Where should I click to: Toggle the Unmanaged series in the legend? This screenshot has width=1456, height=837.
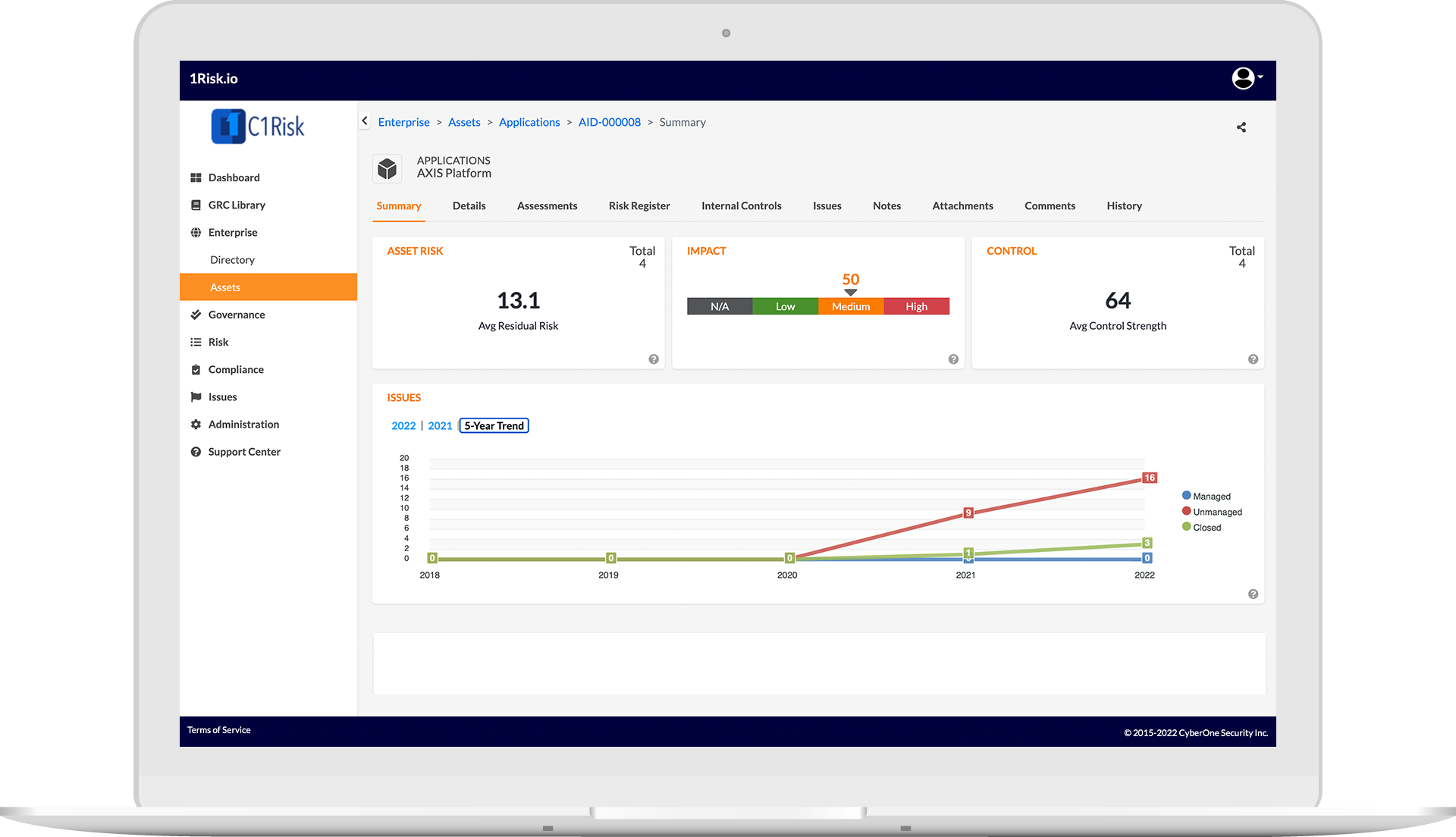1212,511
